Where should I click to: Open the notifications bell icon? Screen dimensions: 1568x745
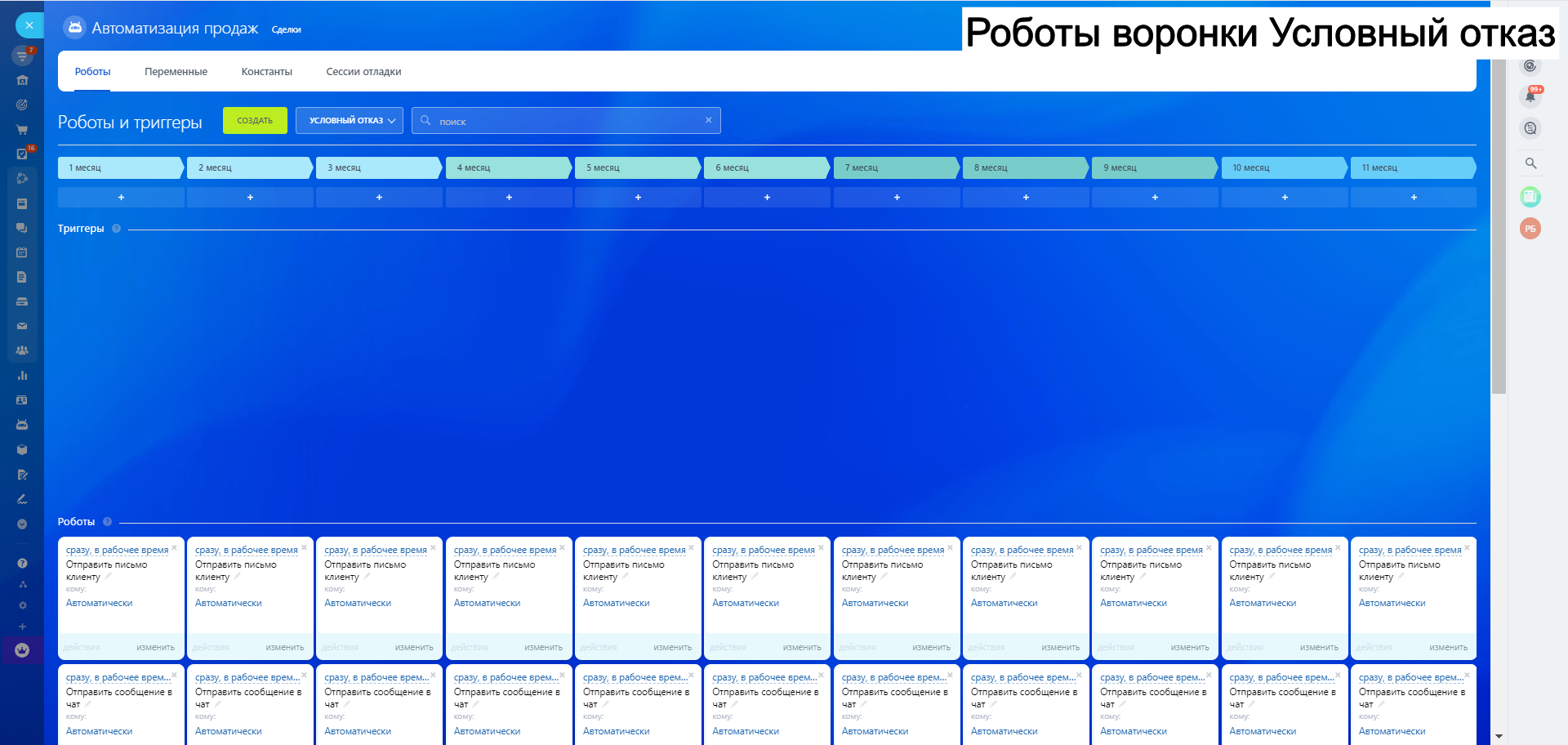[x=1530, y=96]
